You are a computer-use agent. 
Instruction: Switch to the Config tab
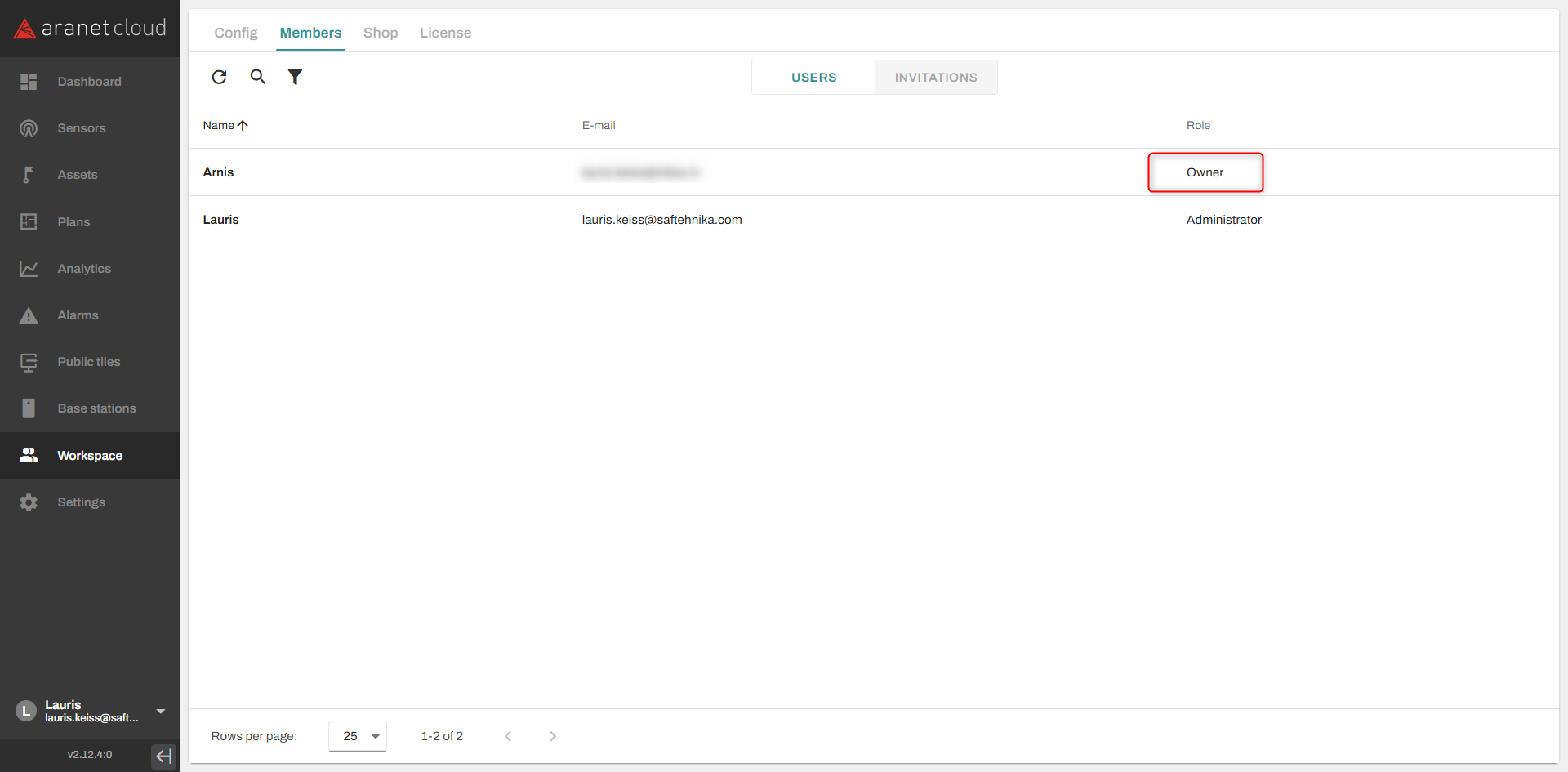(x=236, y=33)
